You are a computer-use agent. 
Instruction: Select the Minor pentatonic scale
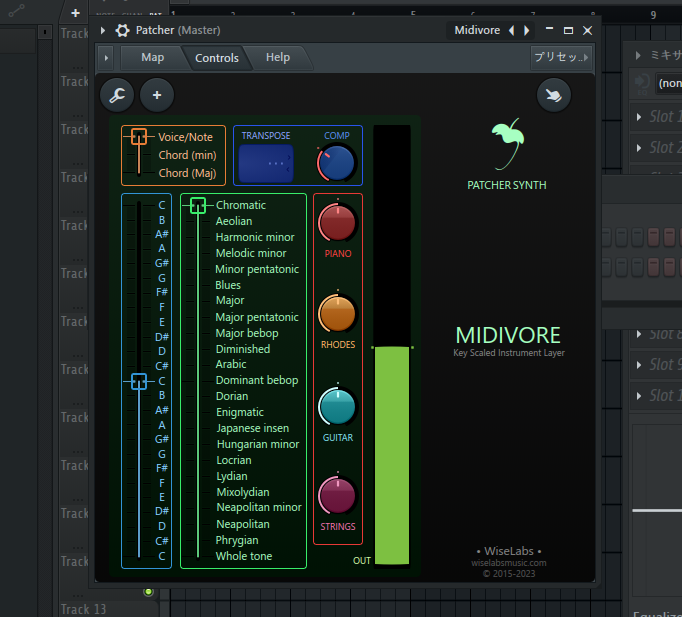(x=257, y=269)
